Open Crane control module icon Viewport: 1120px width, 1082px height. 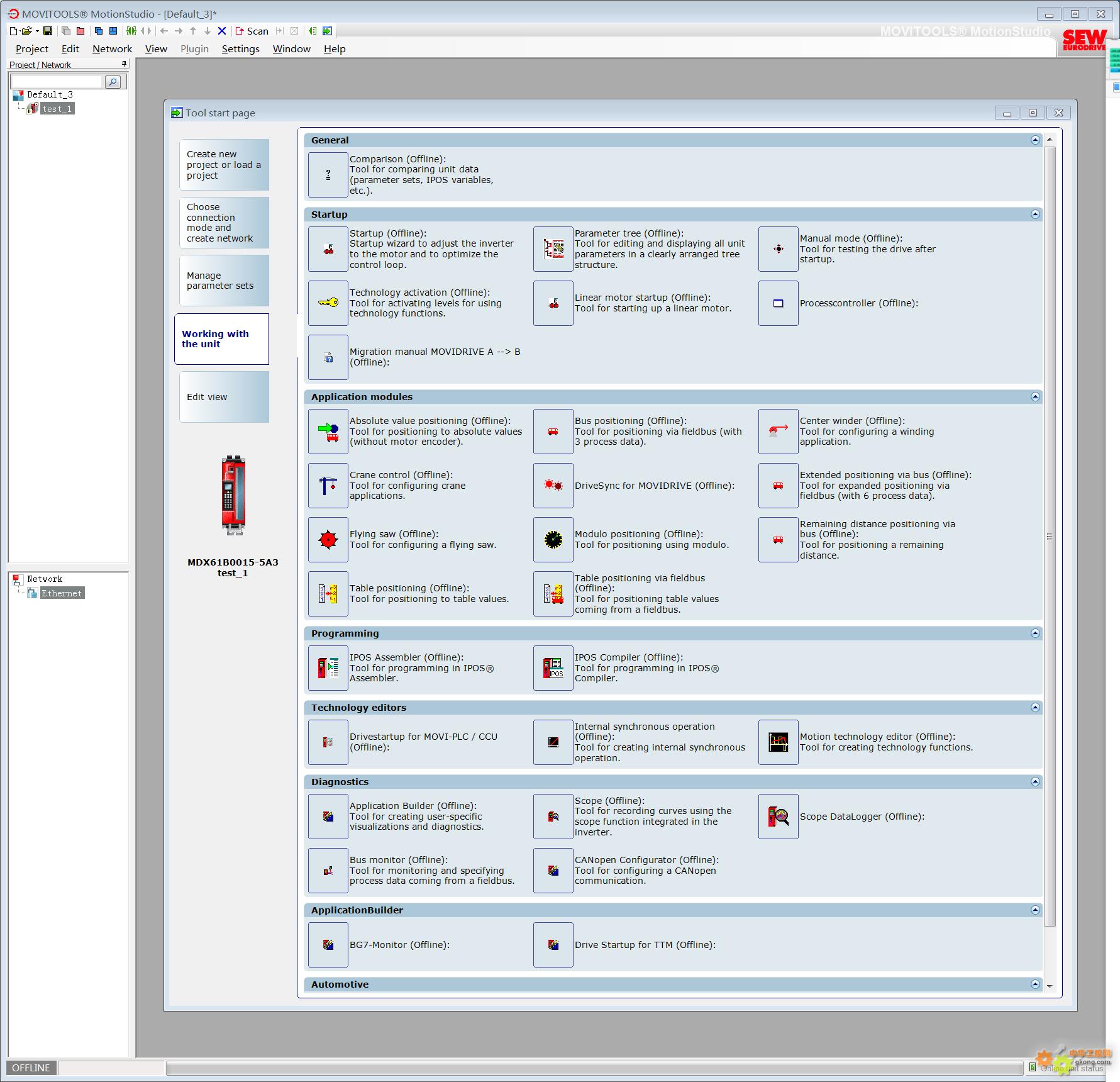point(328,486)
